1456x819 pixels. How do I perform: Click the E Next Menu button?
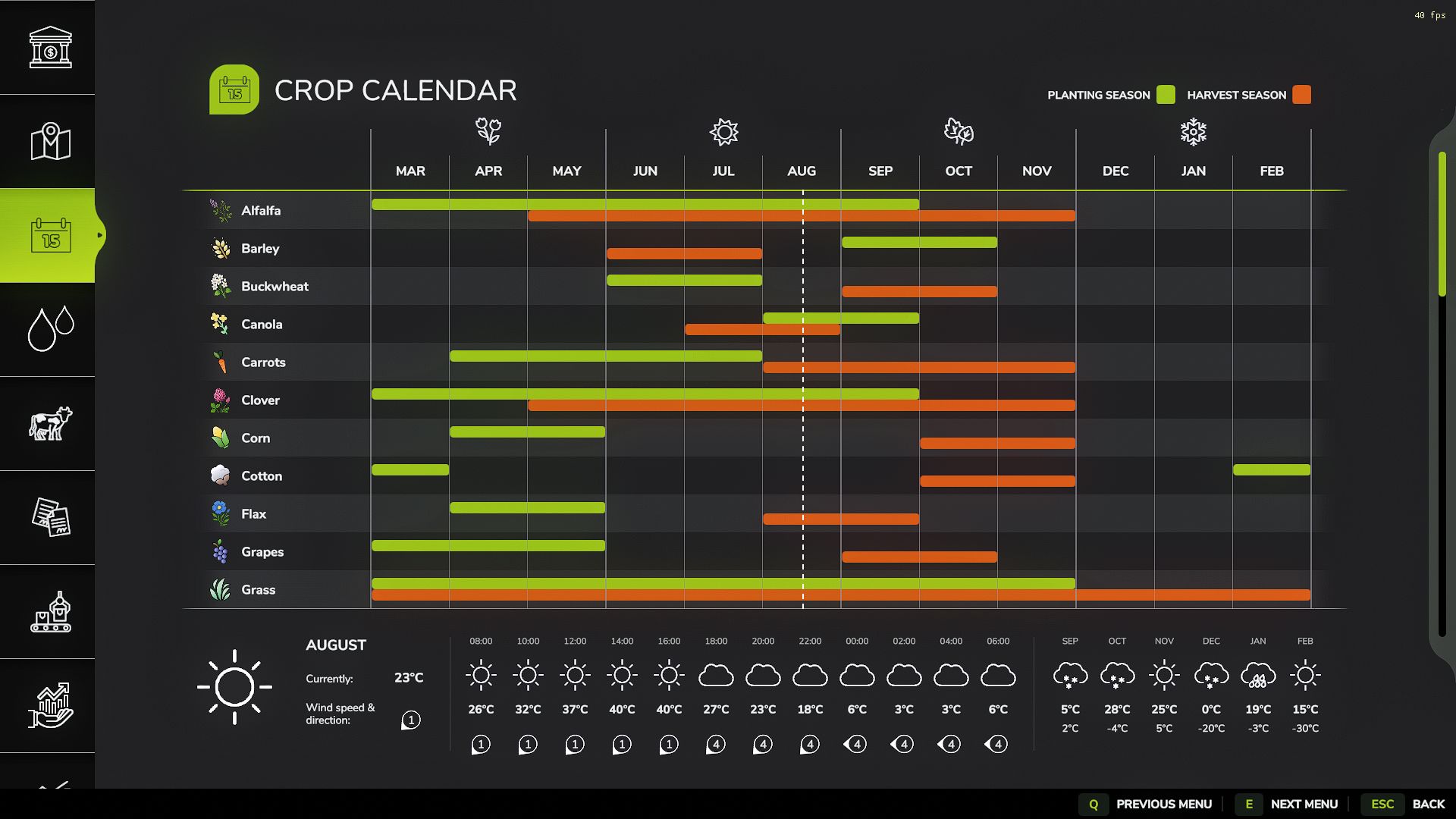coord(1288,804)
